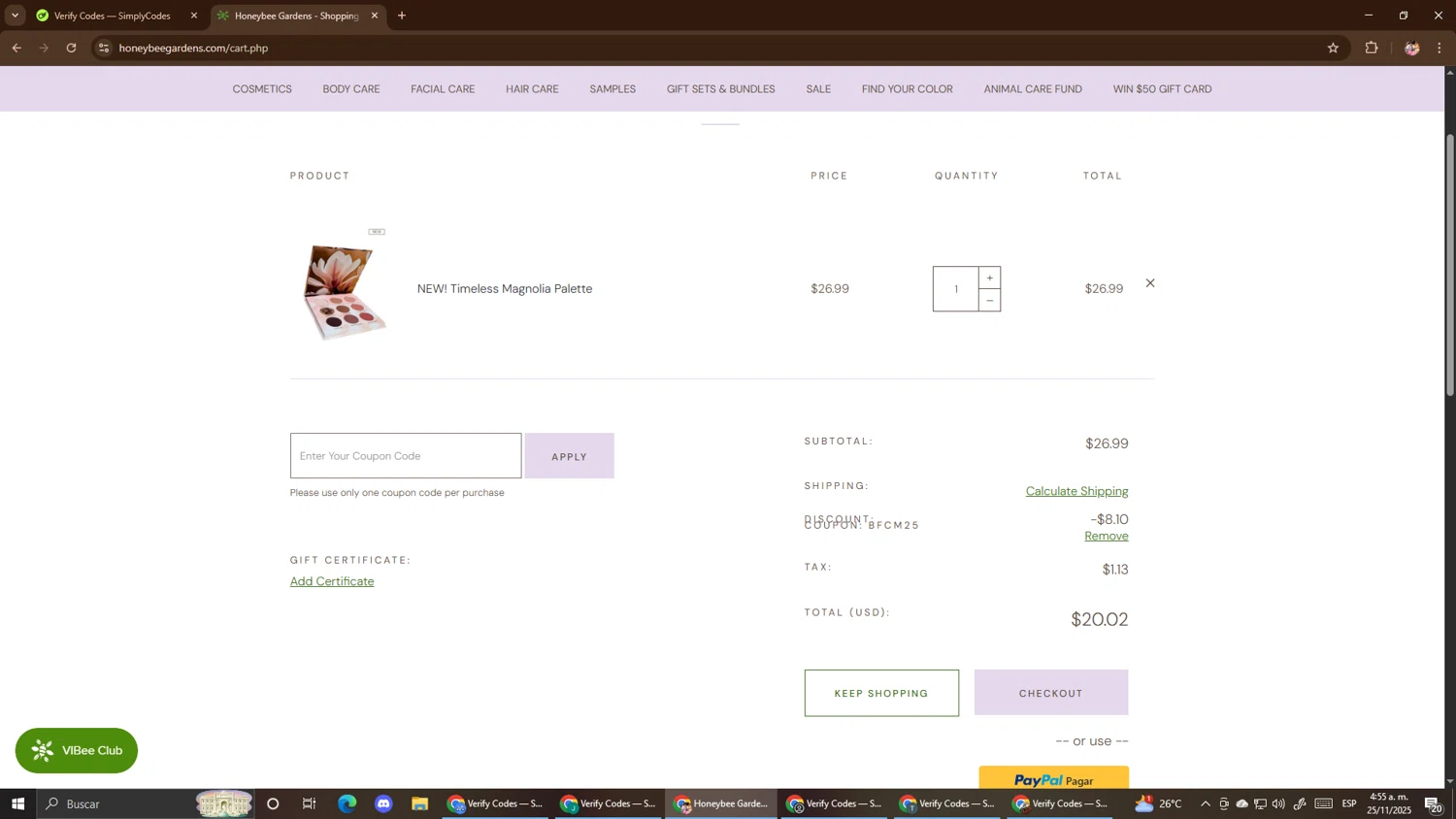
Task: Close the Honeybee Gardens tab
Action: click(375, 16)
